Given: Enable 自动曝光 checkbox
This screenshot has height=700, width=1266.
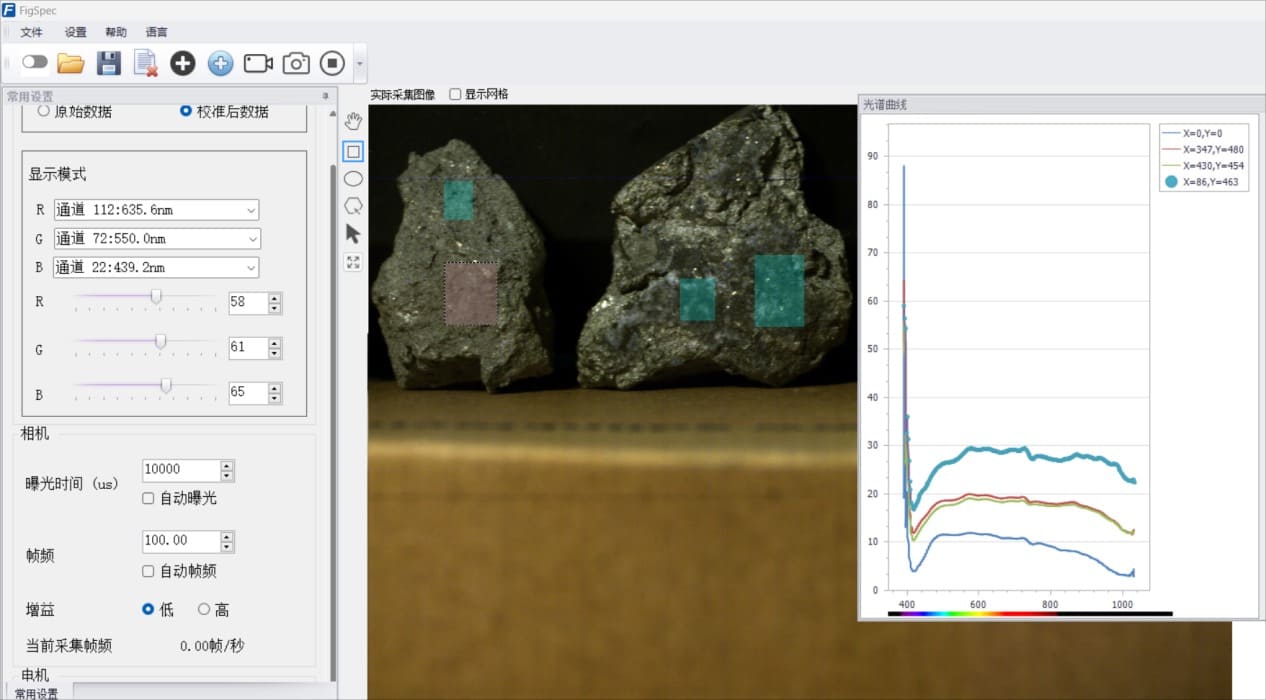Looking at the screenshot, I should click(148, 498).
